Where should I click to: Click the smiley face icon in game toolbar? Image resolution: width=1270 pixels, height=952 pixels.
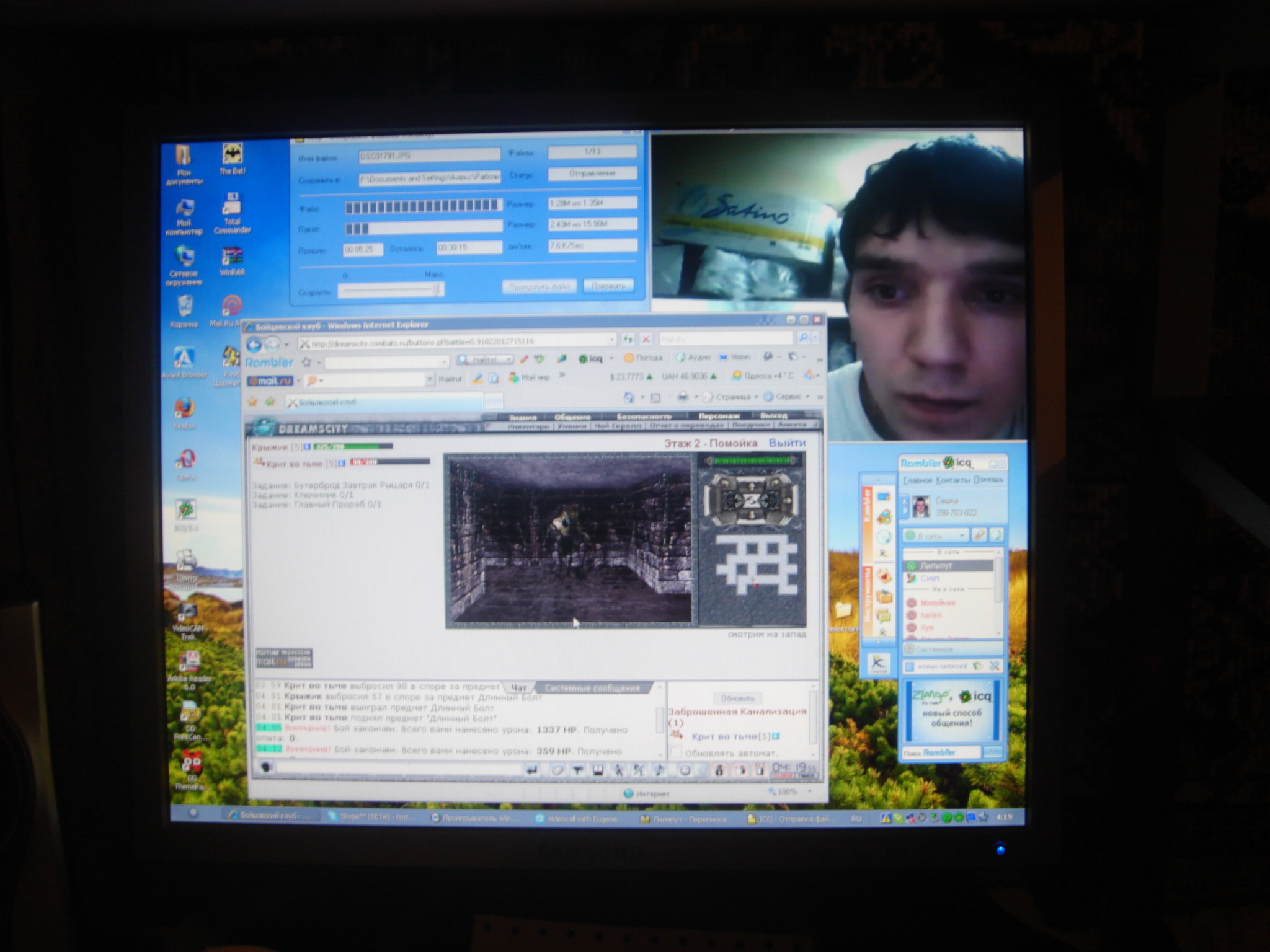(x=685, y=770)
